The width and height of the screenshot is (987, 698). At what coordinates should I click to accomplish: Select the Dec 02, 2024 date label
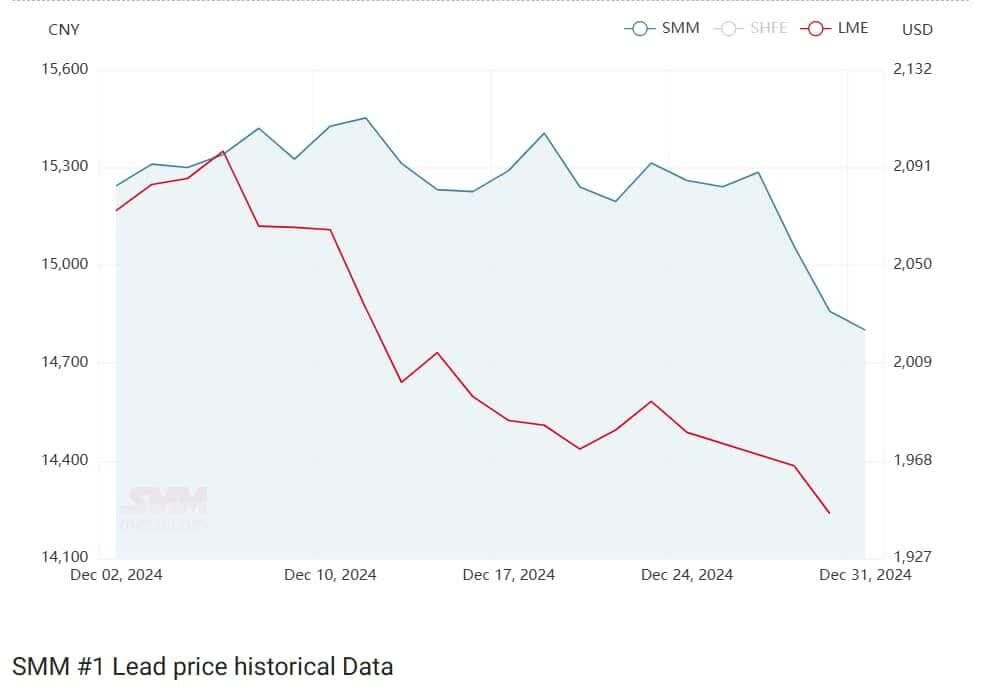tap(116, 575)
